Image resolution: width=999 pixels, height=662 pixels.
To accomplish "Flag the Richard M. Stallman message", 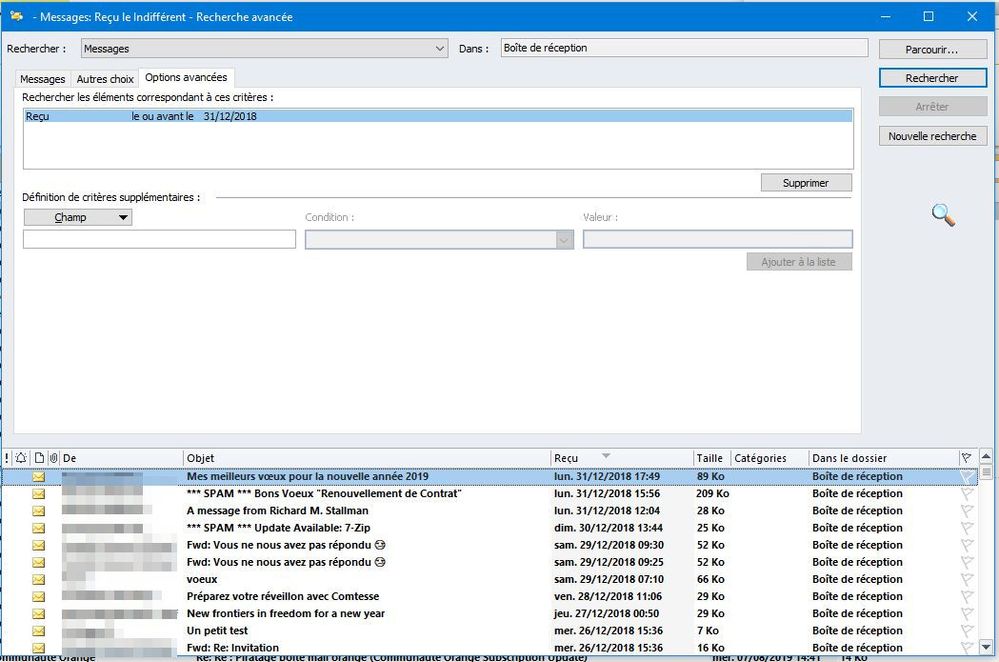I will [x=966, y=511].
